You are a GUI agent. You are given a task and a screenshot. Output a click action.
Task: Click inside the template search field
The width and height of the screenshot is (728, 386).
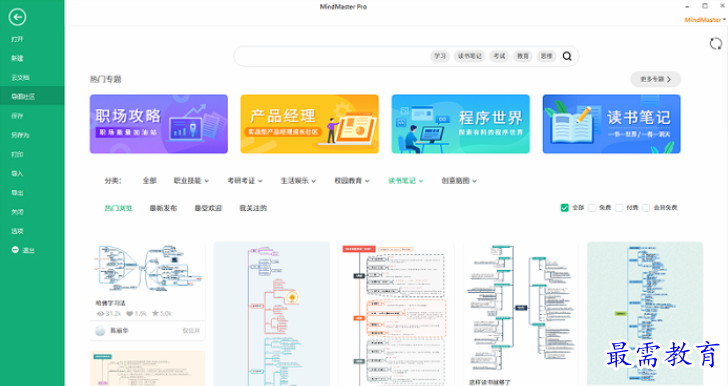coord(332,56)
